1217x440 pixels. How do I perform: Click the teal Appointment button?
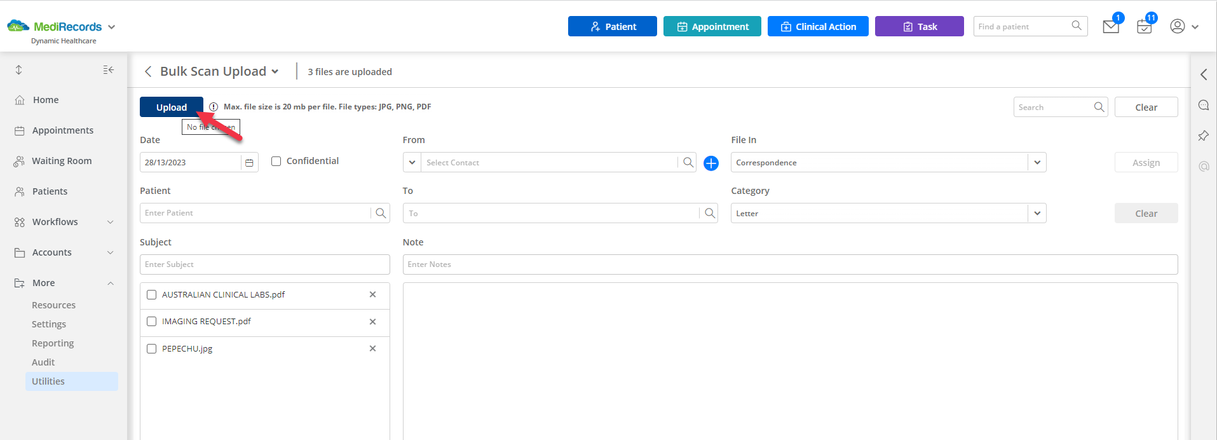712,27
